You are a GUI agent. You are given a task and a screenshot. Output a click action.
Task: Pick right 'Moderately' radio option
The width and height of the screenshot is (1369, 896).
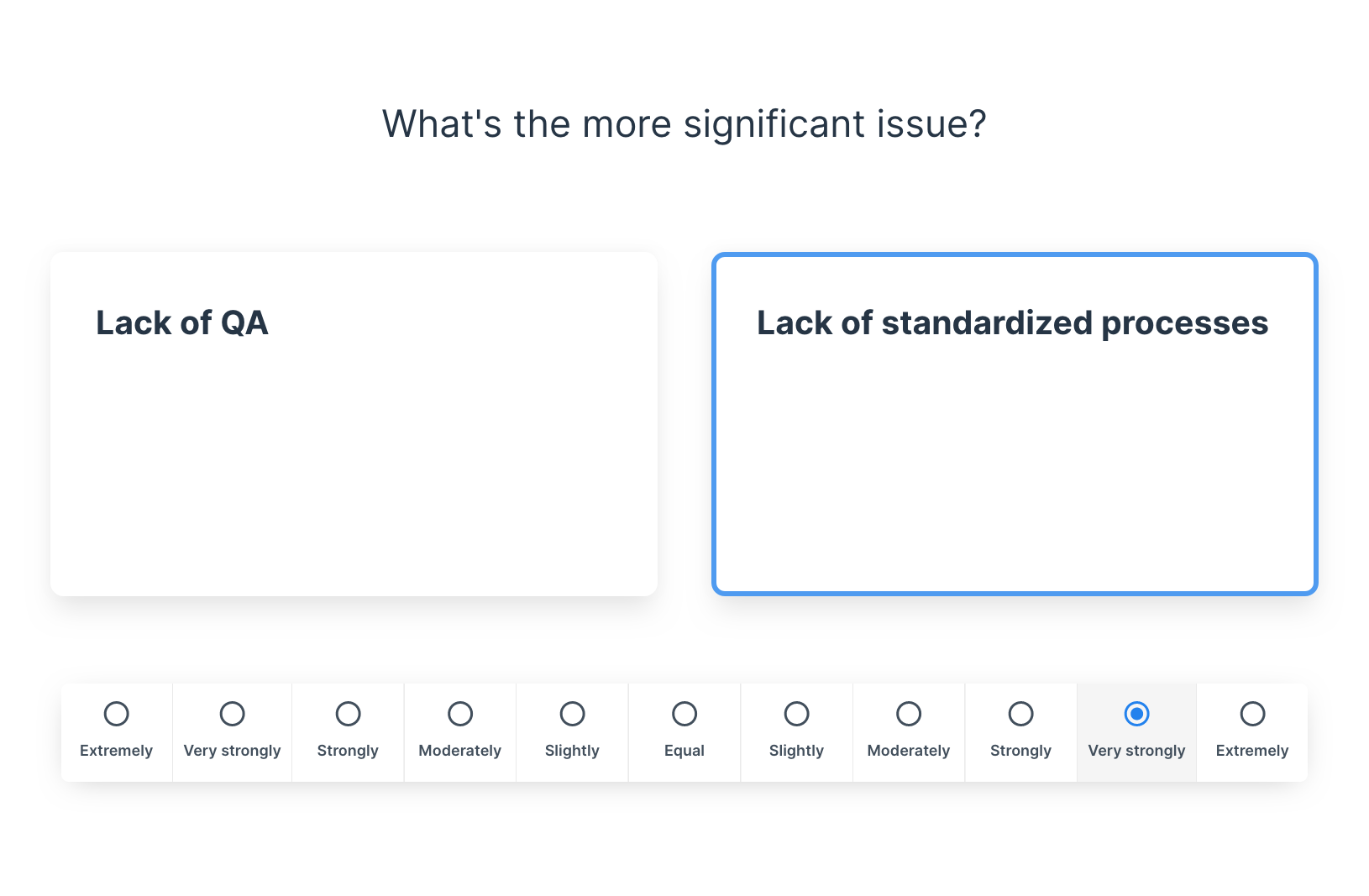(909, 714)
